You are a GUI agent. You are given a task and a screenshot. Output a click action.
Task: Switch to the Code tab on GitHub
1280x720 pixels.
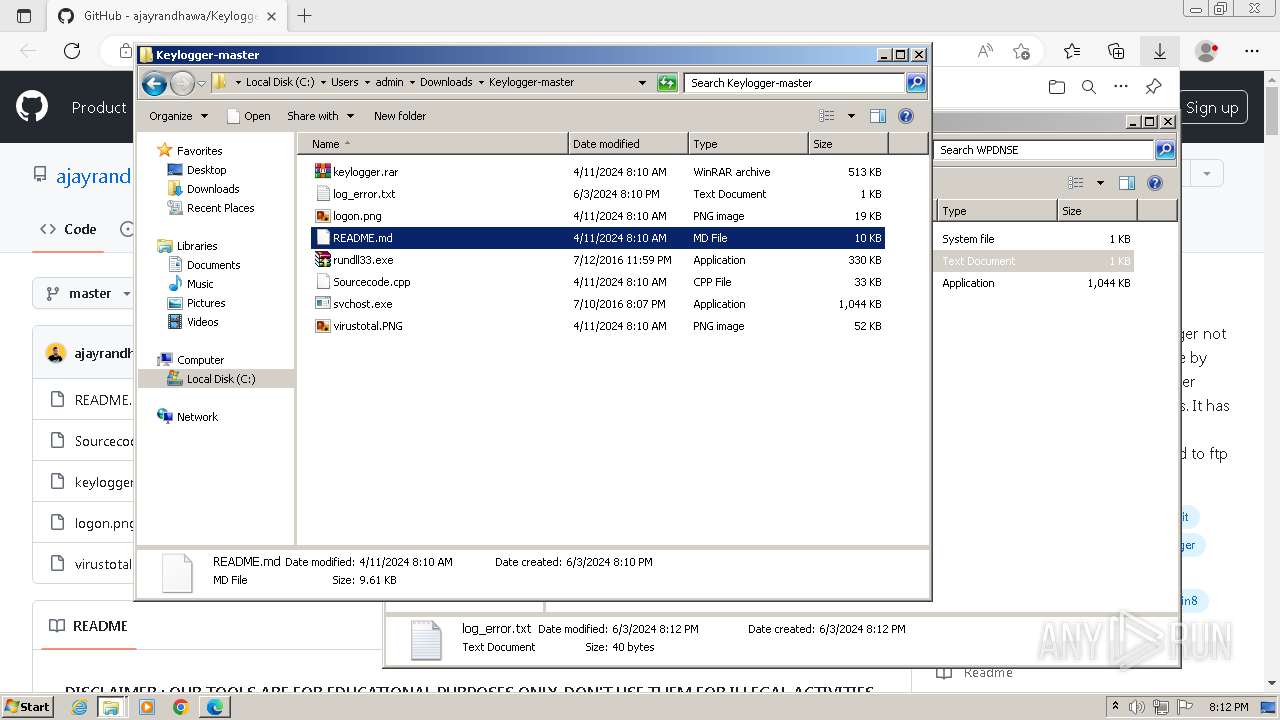coord(68,229)
